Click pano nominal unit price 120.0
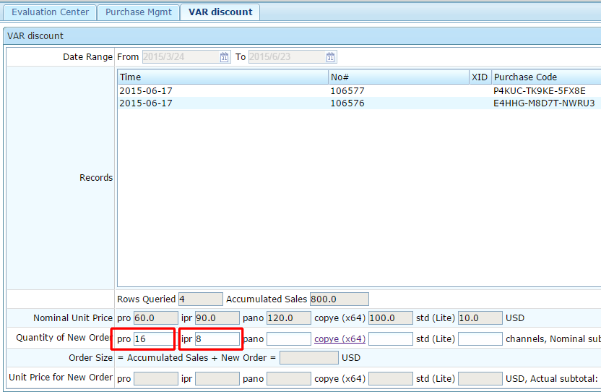This screenshot has width=601, height=392. point(289,318)
